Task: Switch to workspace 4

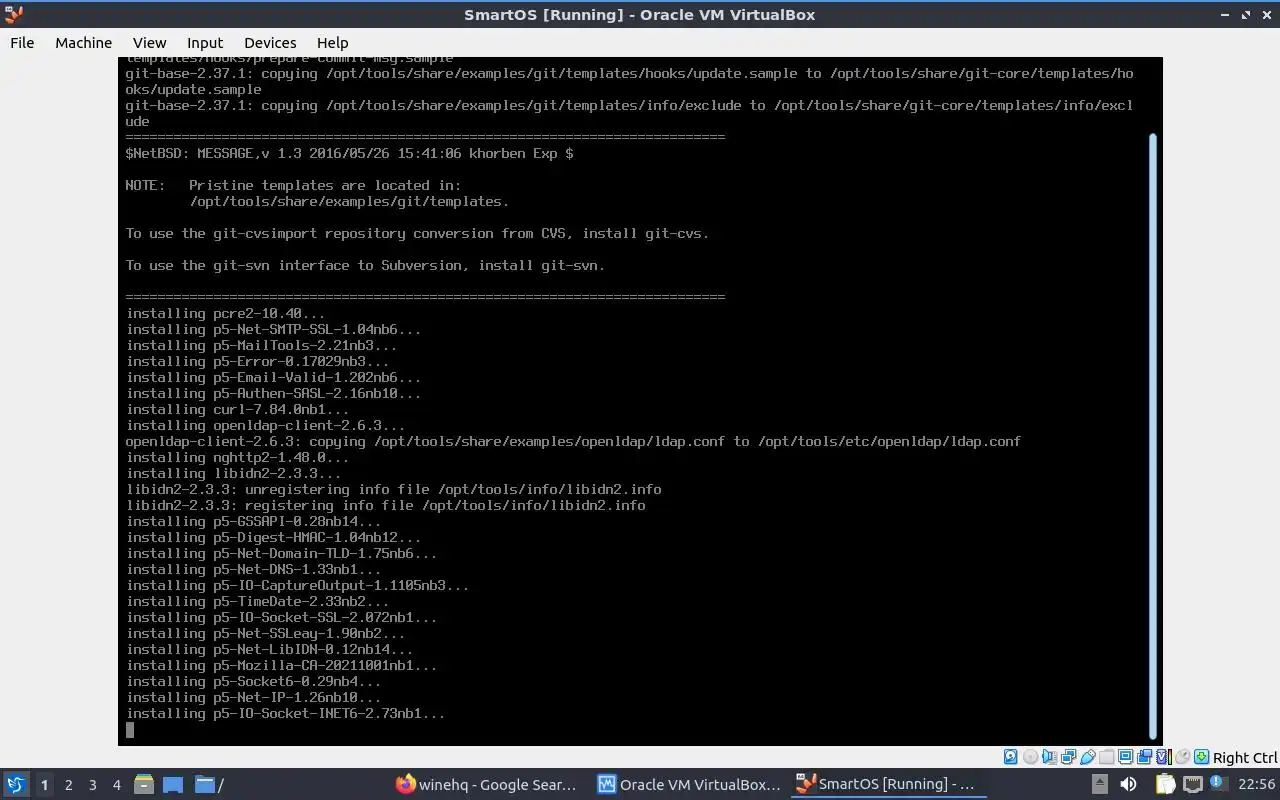Action: [x=116, y=785]
